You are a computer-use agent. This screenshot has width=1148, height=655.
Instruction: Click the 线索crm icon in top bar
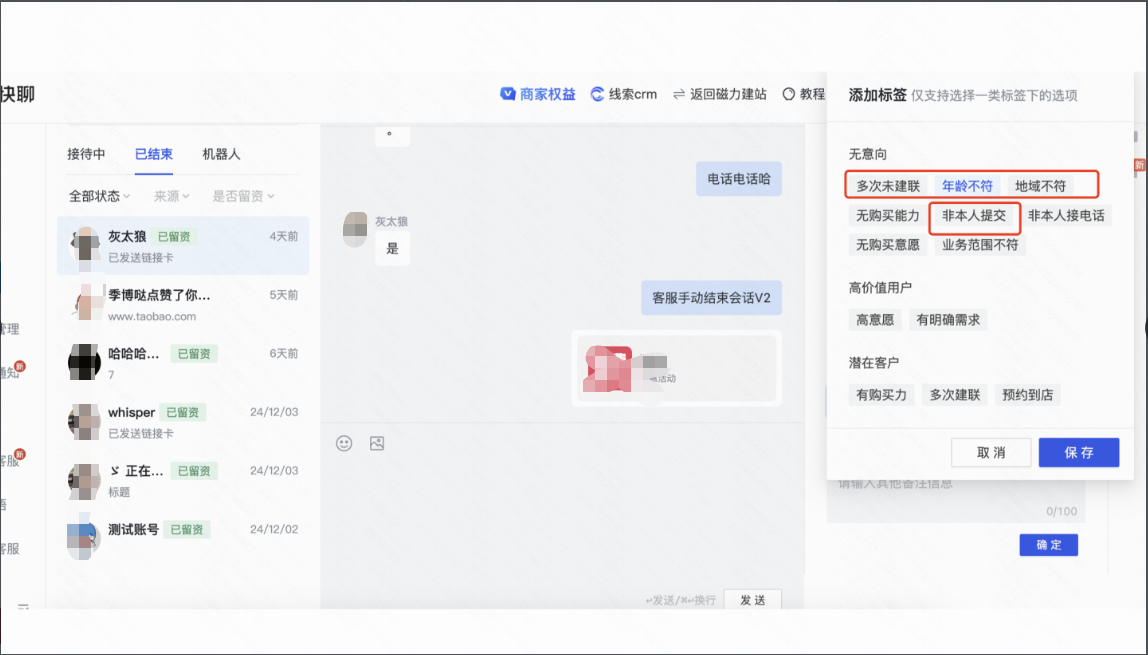pyautogui.click(x=597, y=94)
